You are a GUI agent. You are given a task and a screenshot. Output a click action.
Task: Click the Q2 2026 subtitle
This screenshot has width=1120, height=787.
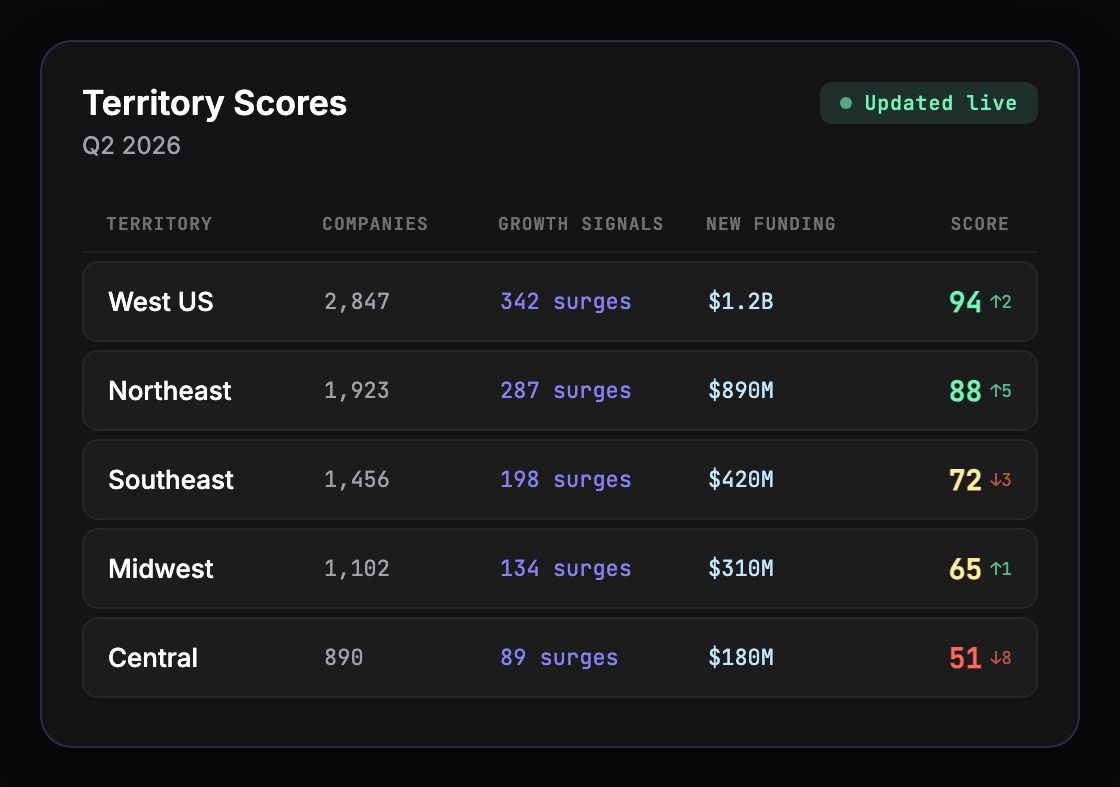pos(131,146)
